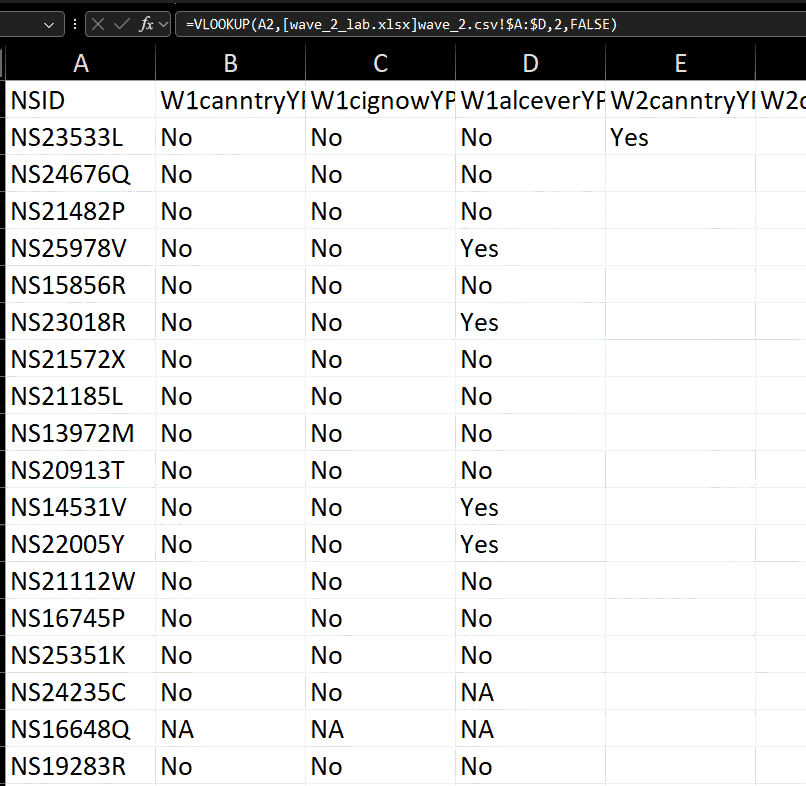Select the W1alceverYP header cell
Image resolution: width=806 pixels, height=786 pixels.
coord(530,100)
